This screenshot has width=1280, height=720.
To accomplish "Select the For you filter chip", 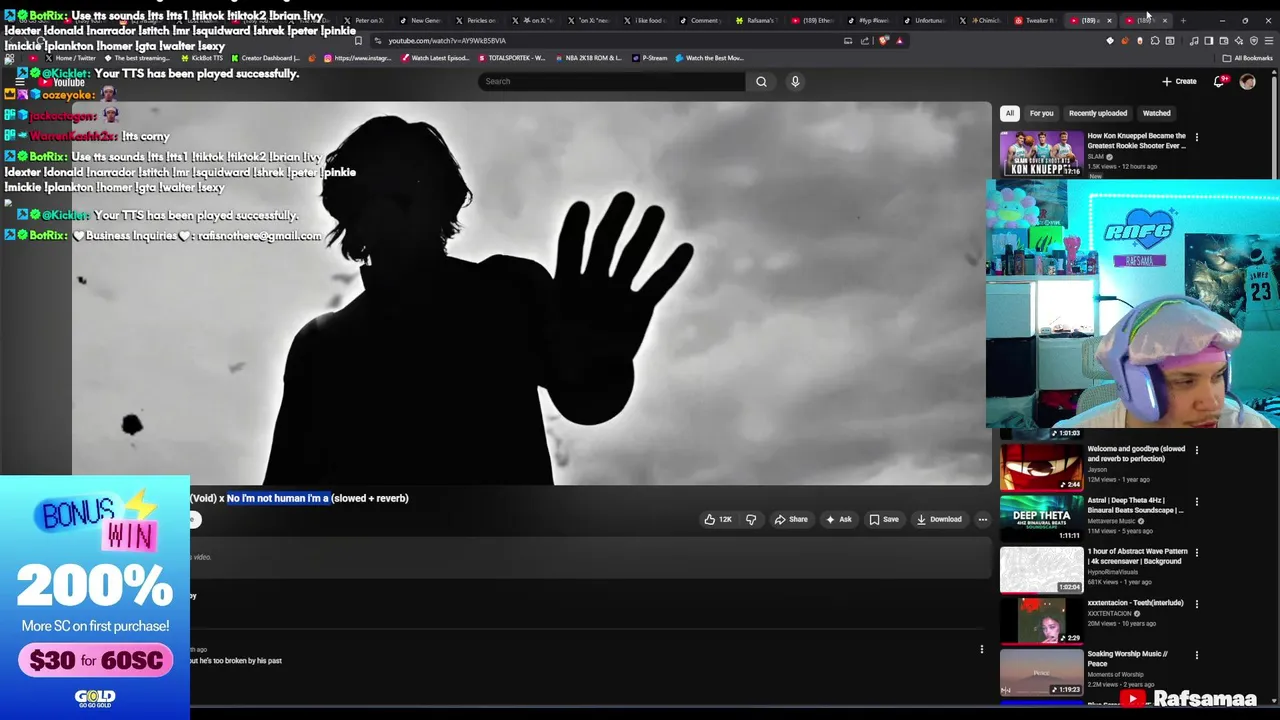I will 1041,113.
